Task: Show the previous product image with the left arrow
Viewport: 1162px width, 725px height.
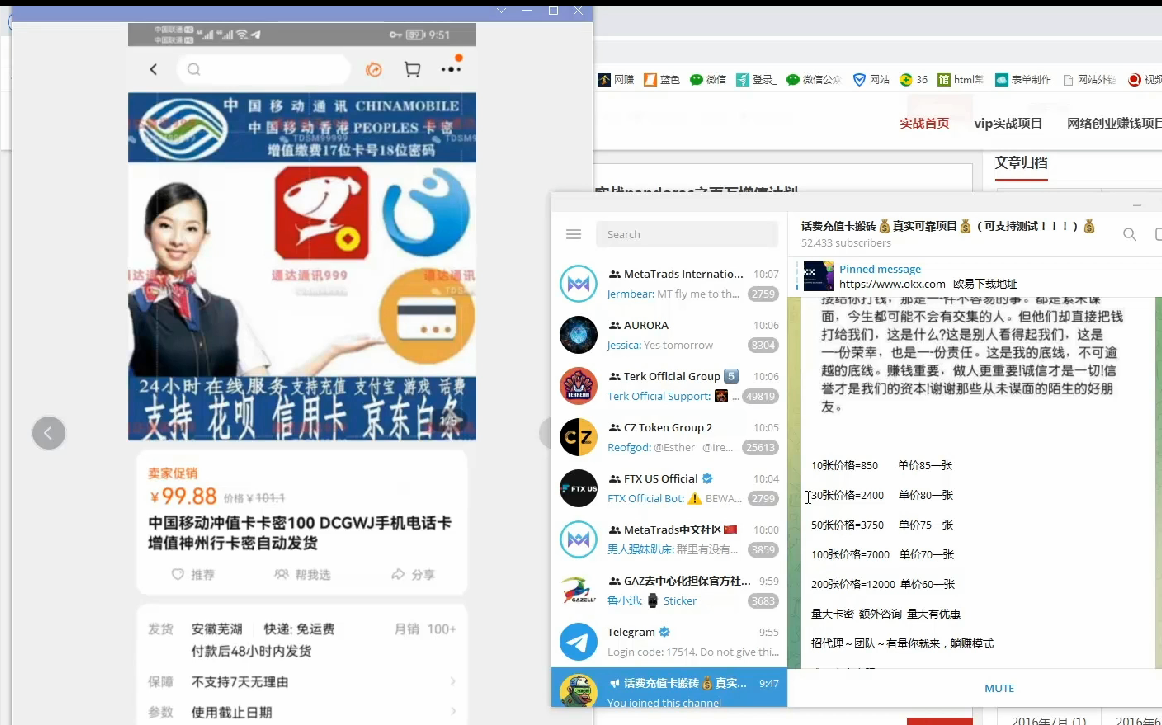Action: coord(48,433)
